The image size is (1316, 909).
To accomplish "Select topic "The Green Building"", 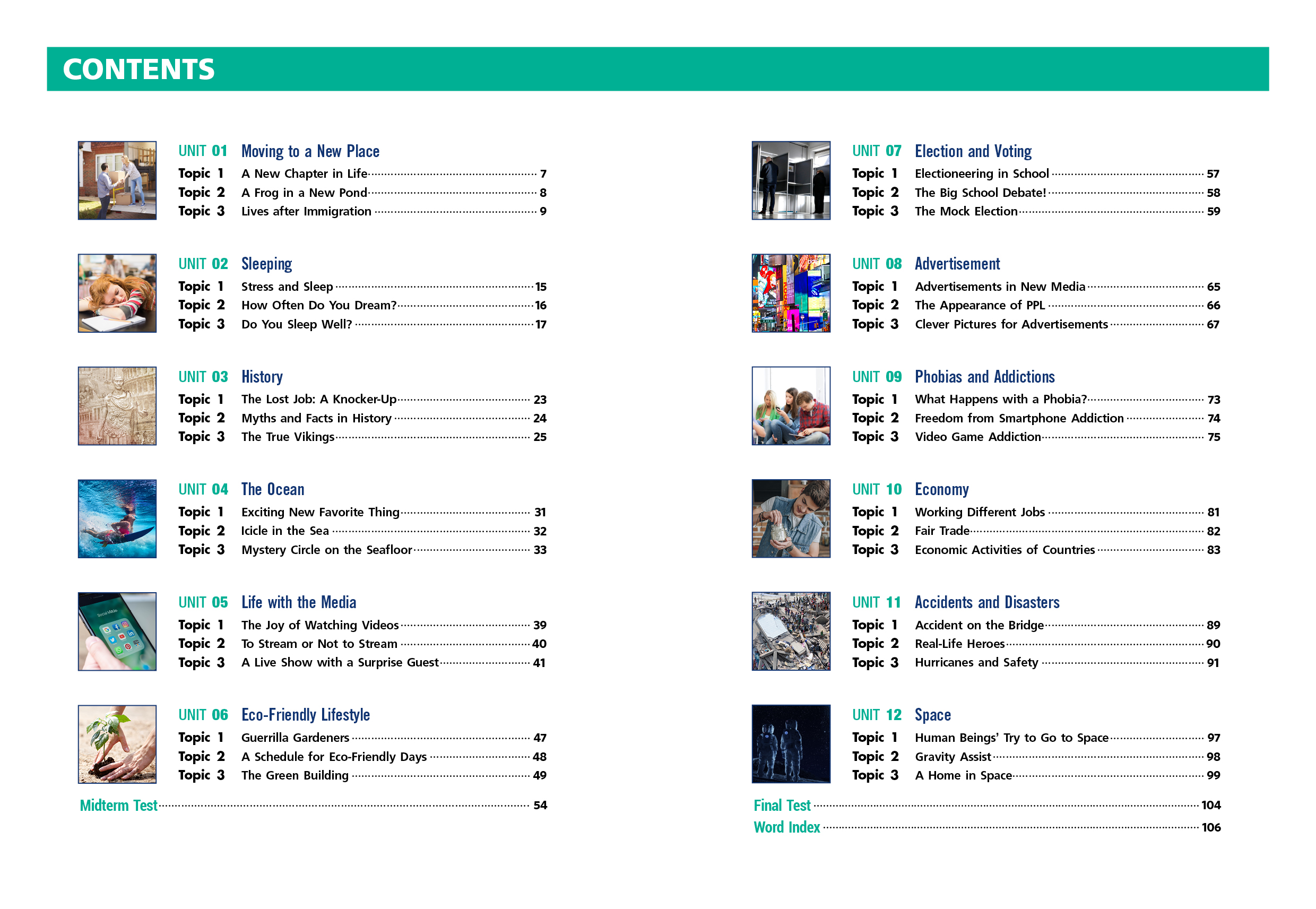I will 295,776.
